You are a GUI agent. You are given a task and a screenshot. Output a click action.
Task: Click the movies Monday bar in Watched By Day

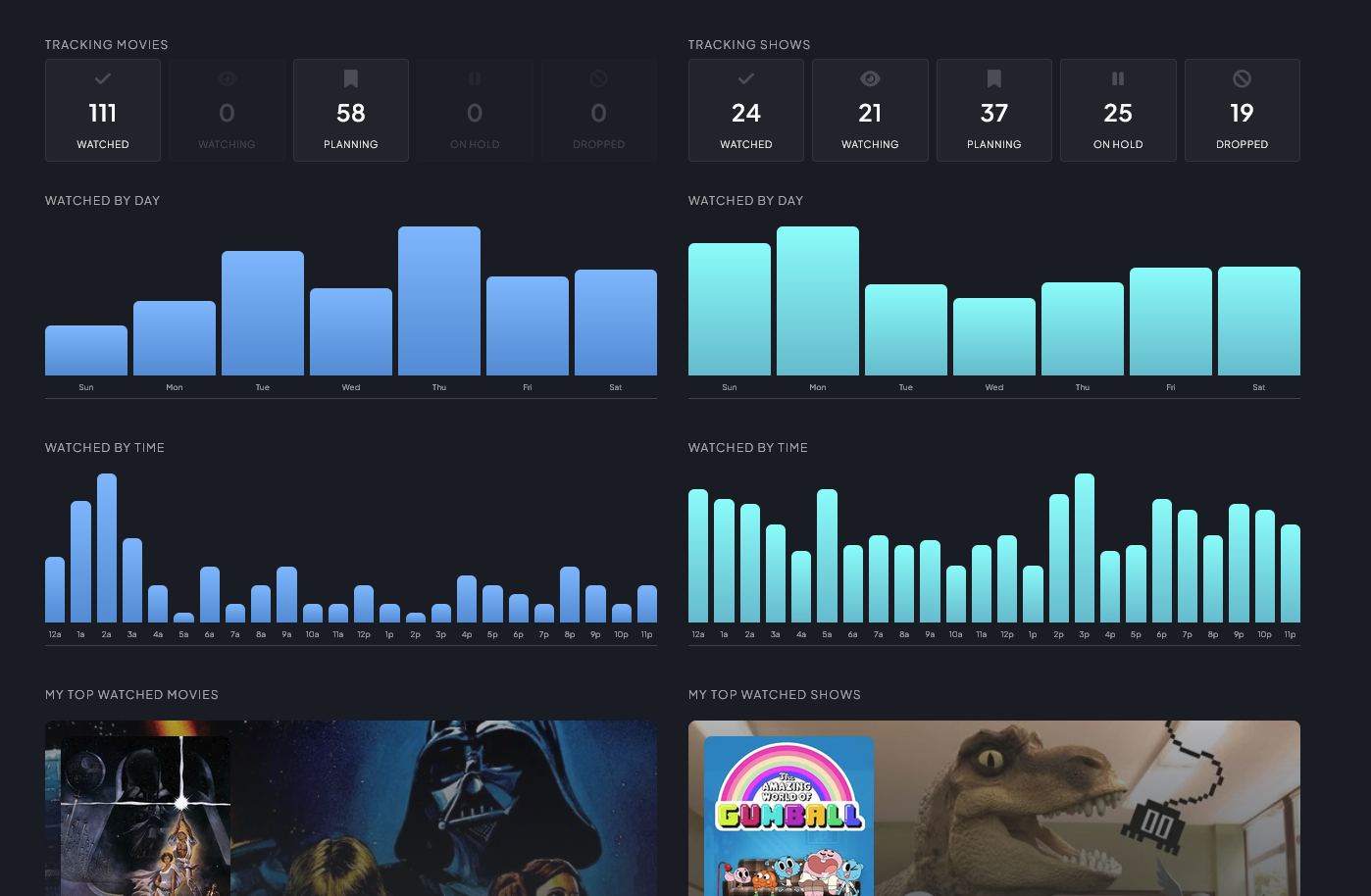point(175,338)
